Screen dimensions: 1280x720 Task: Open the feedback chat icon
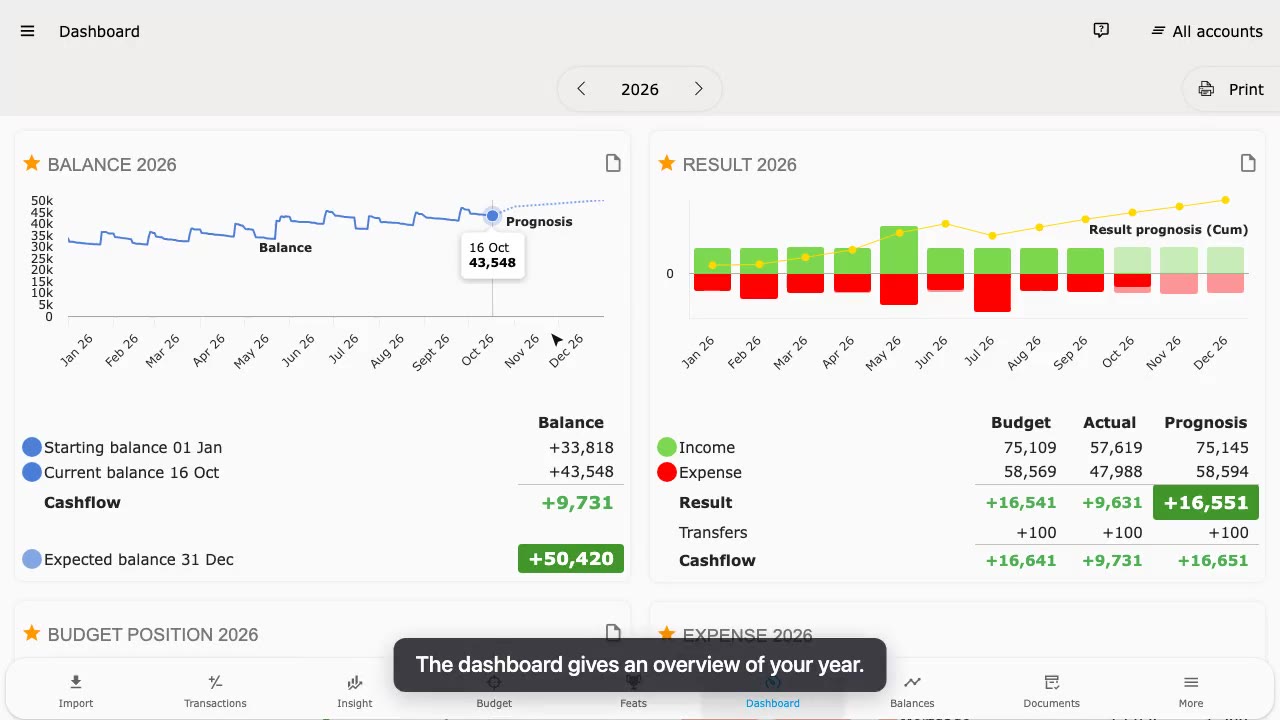click(1101, 31)
